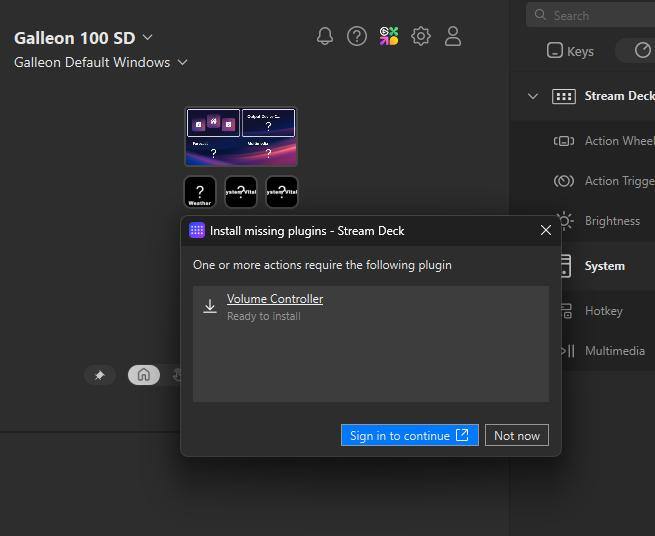655x536 pixels.
Task: Select the Weather key on the deck
Action: pos(200,192)
